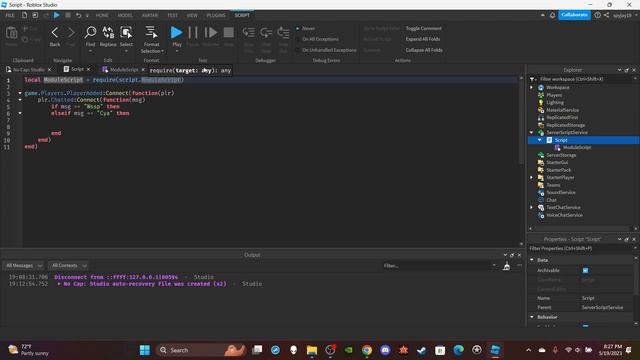Screen dimensions: 640x360
Task: Click the share icon near Collaborate
Action: point(607,15)
